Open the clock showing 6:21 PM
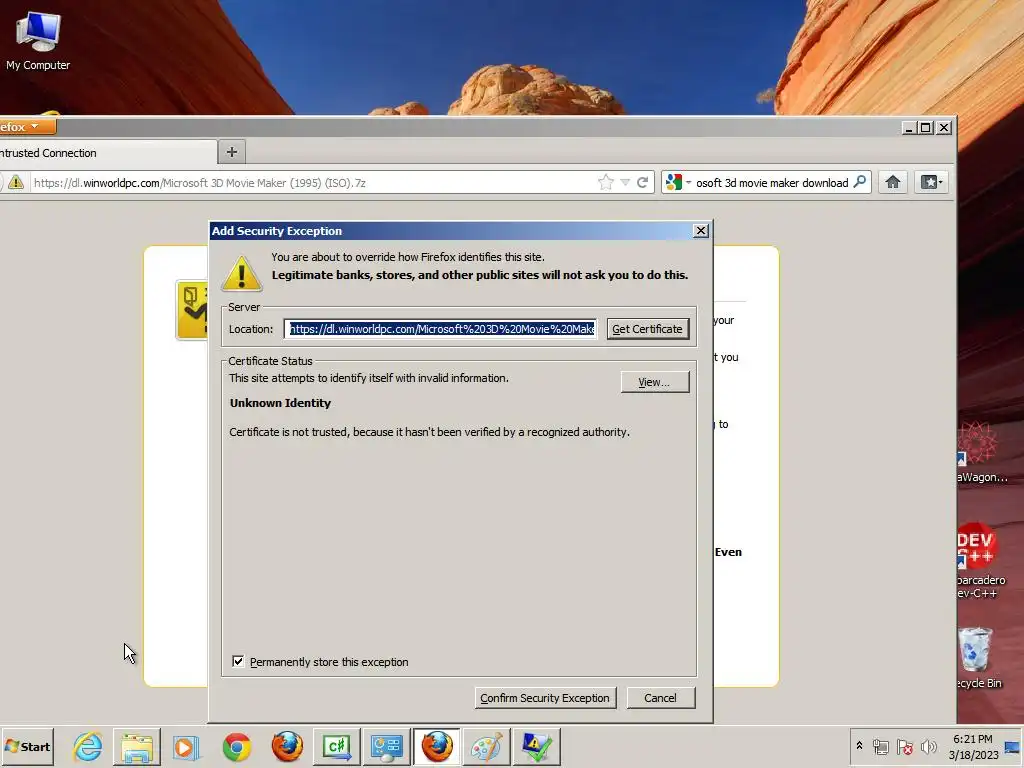Screen dimensions: 1024x768 click(x=973, y=746)
